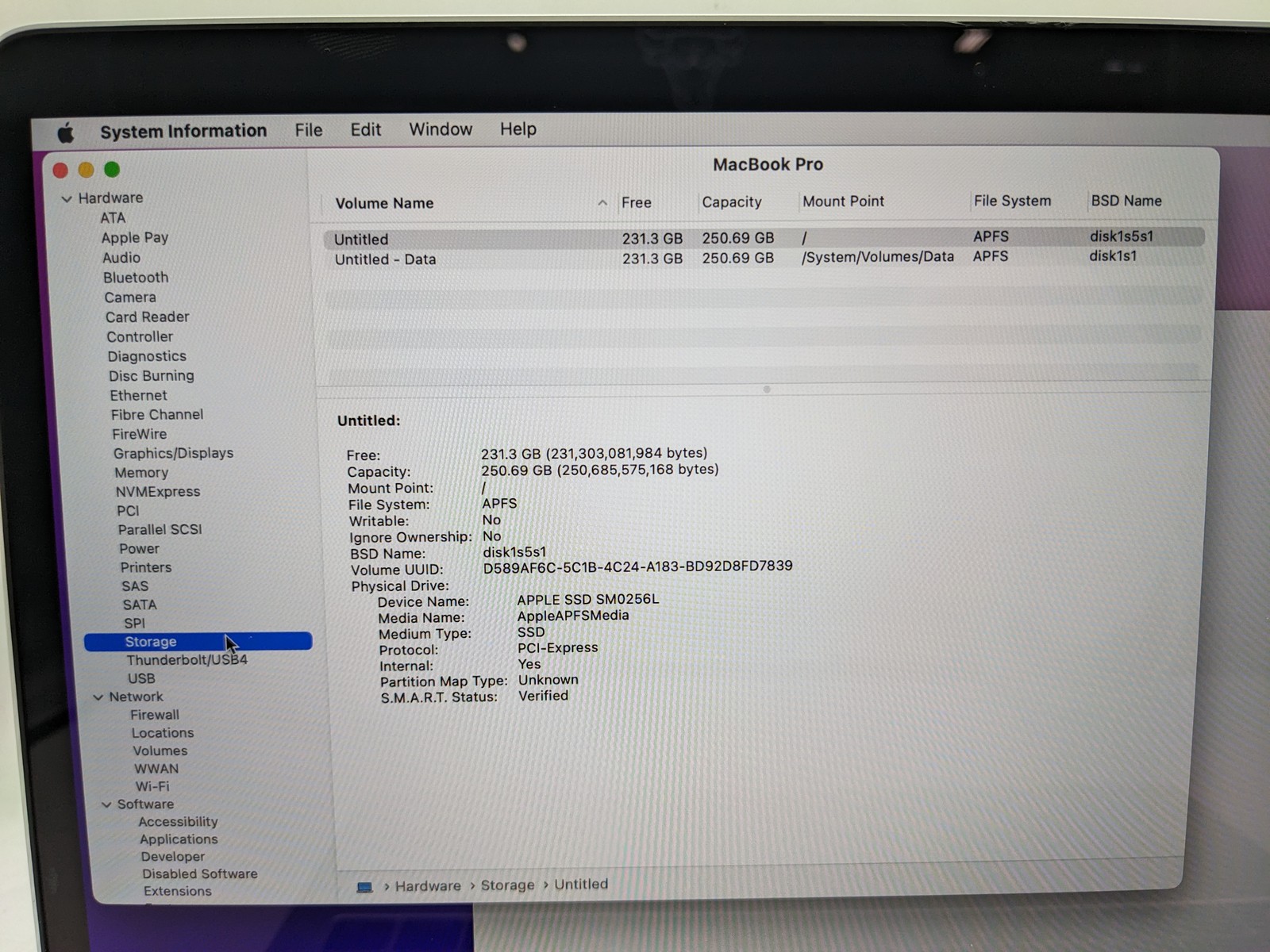Click the Volume UUID value text

coord(637,566)
